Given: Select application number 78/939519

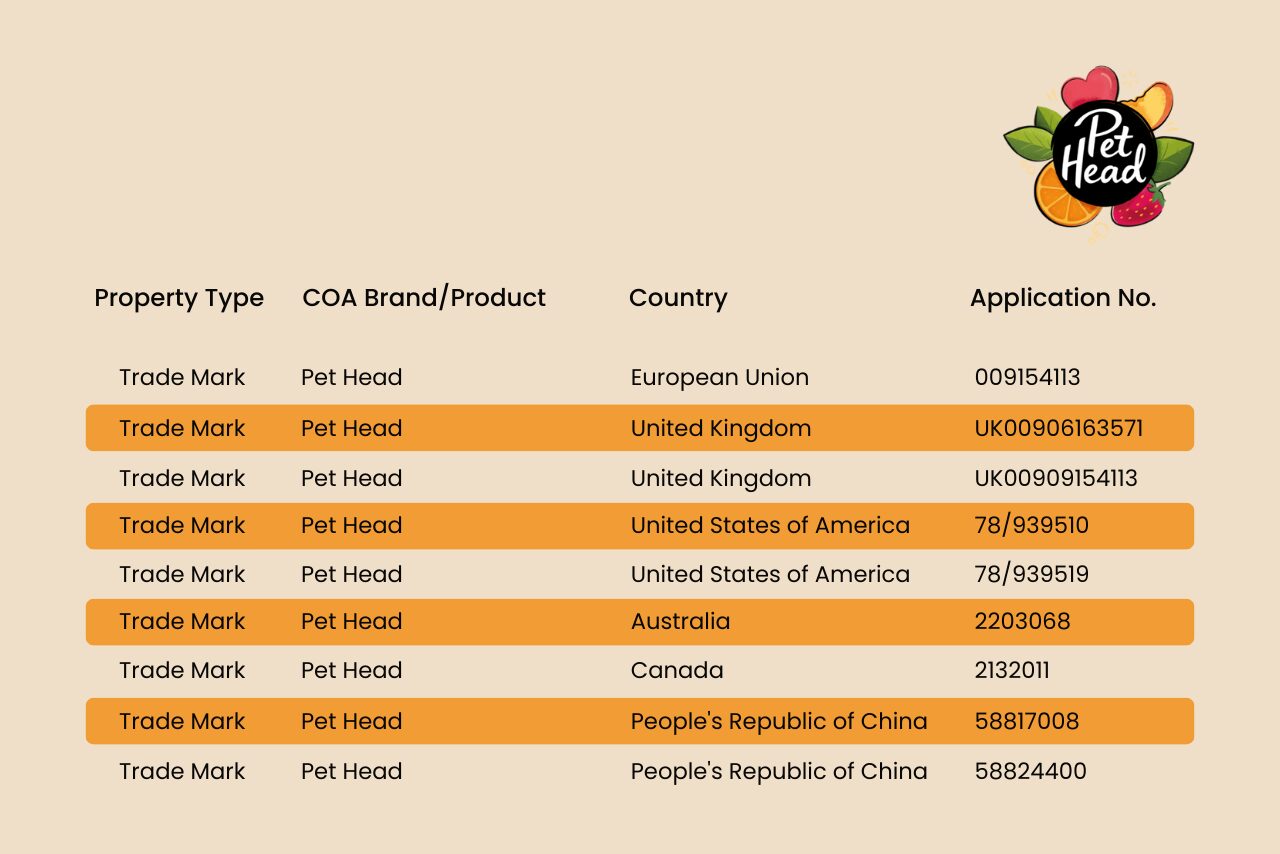Looking at the screenshot, I should 1031,575.
